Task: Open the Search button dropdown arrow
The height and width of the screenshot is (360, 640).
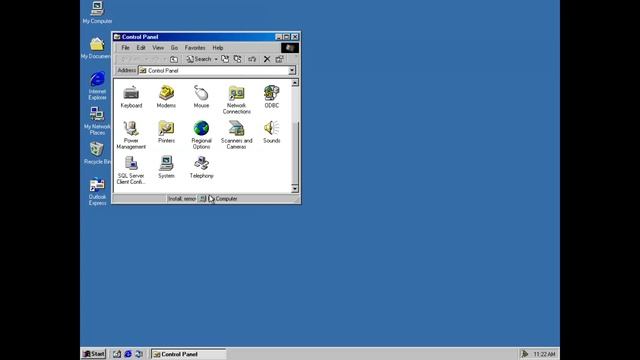Action: 216,59
